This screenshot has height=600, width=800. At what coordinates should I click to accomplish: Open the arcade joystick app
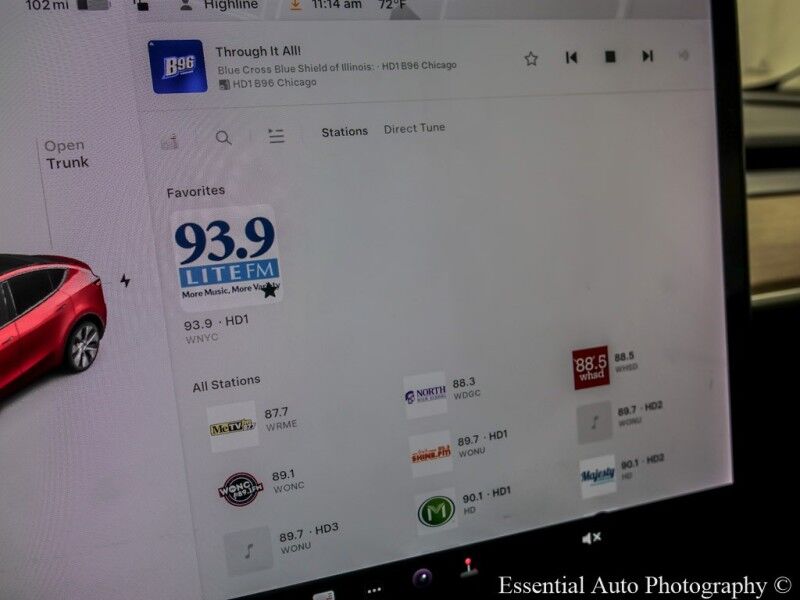(x=468, y=568)
